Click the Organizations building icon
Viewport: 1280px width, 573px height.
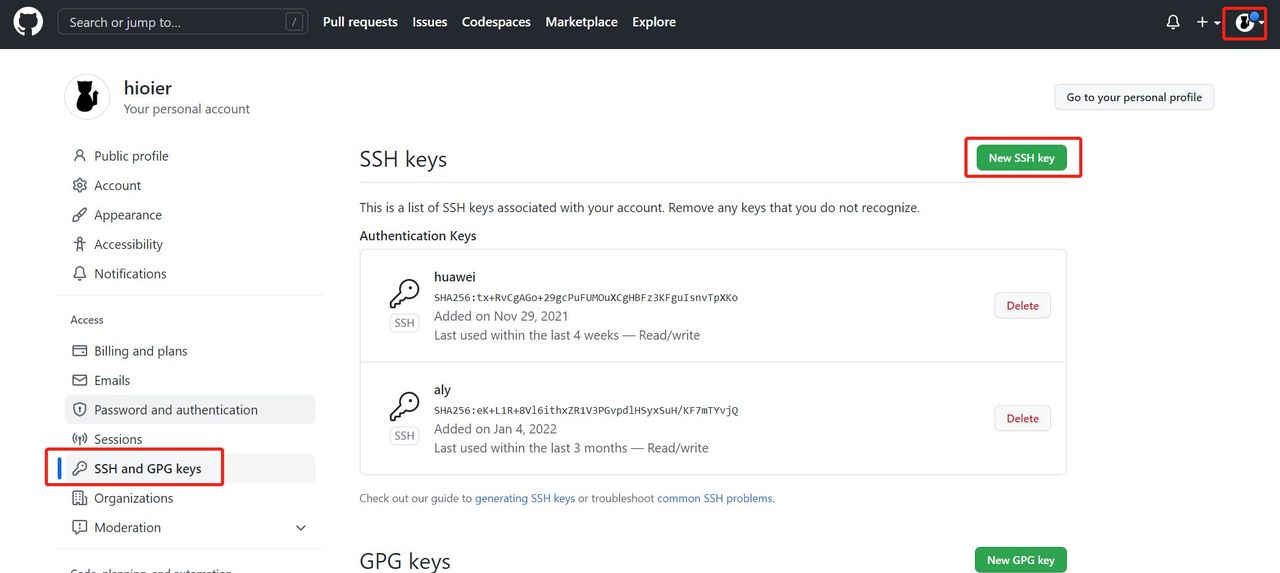point(80,498)
